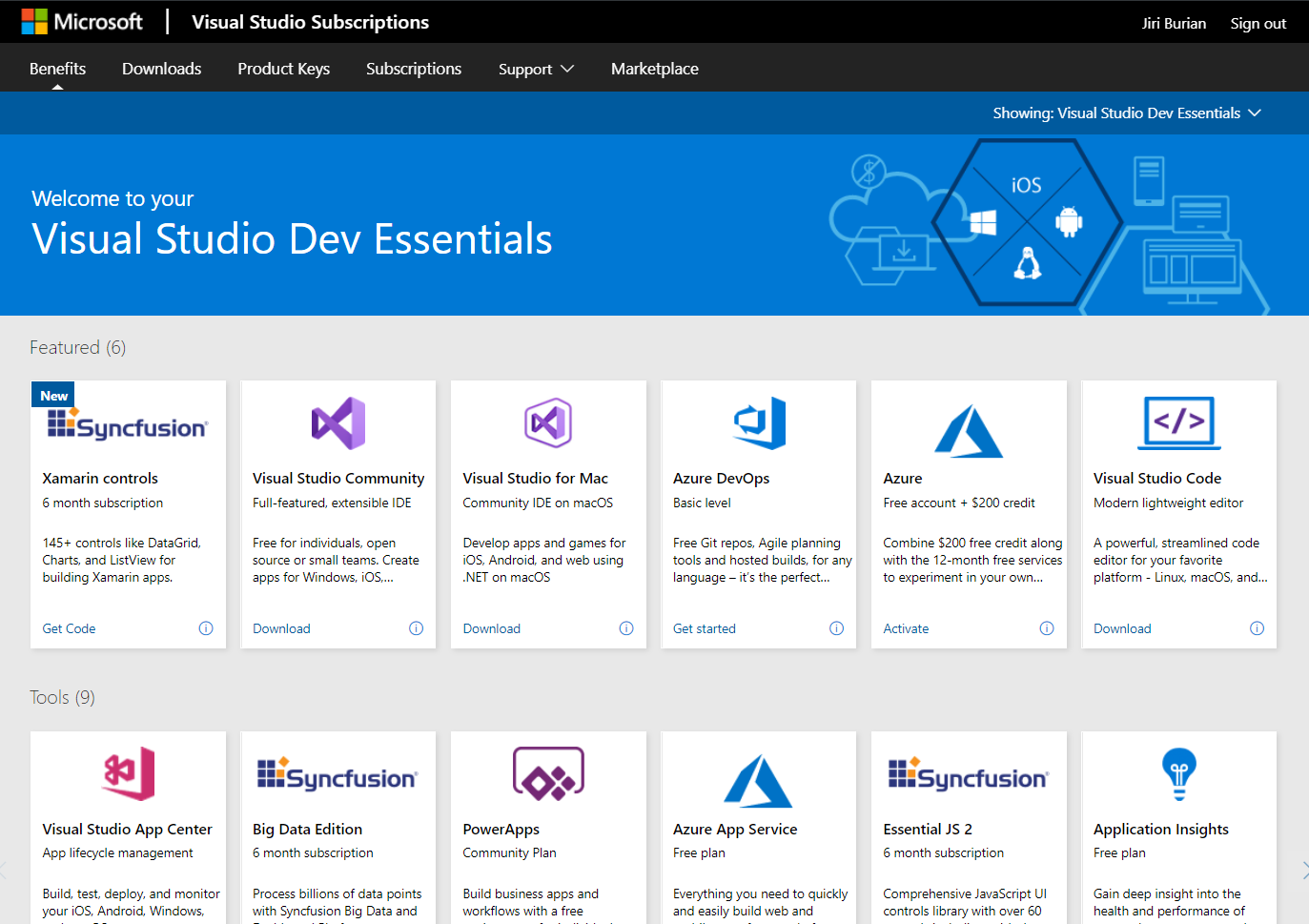
Task: Open the Marketplace tab
Action: tap(655, 69)
